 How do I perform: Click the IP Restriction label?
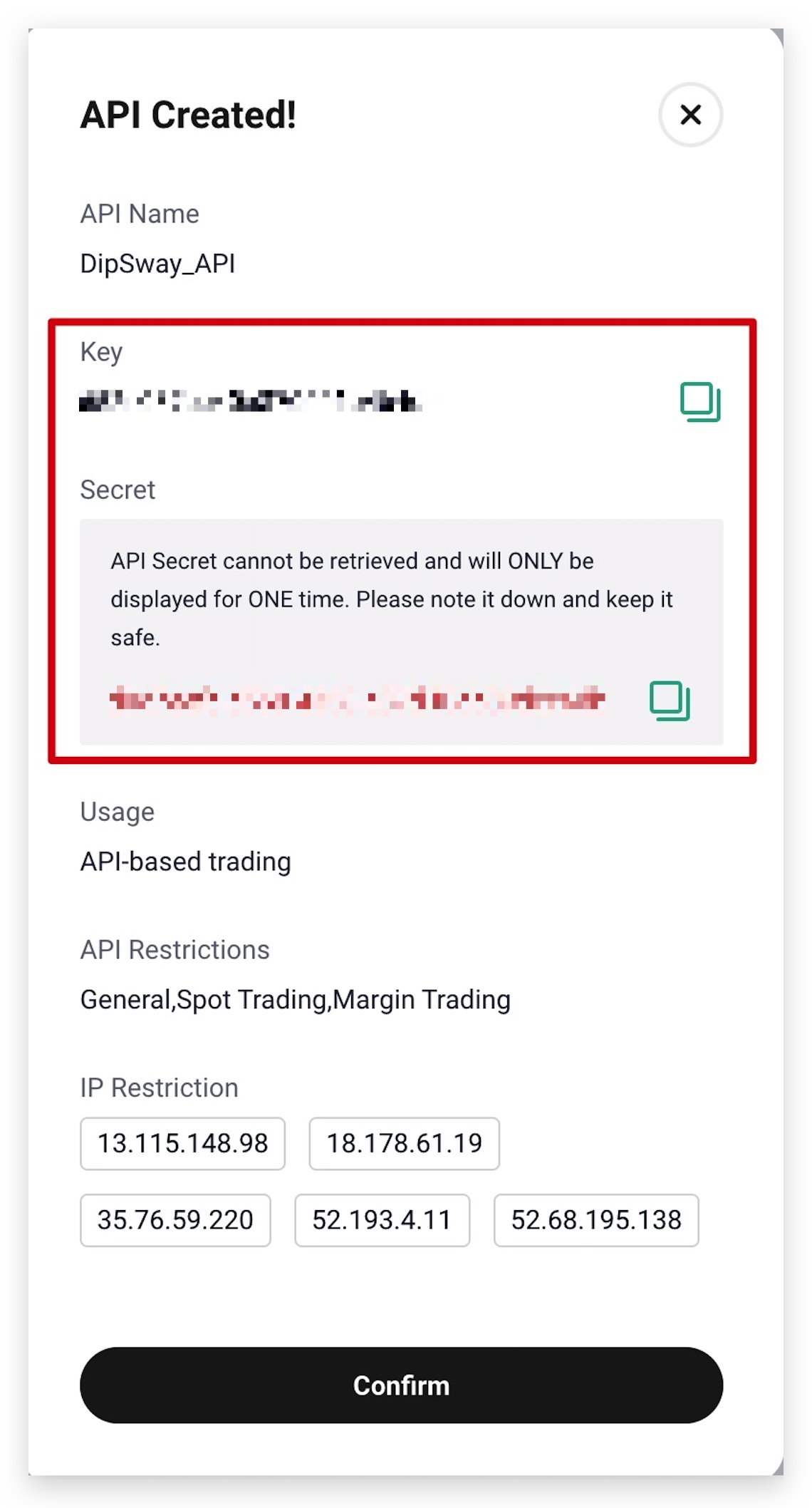(x=159, y=1088)
